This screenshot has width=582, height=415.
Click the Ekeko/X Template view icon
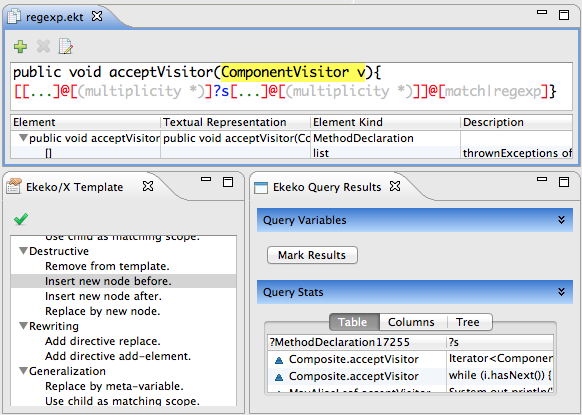13,186
